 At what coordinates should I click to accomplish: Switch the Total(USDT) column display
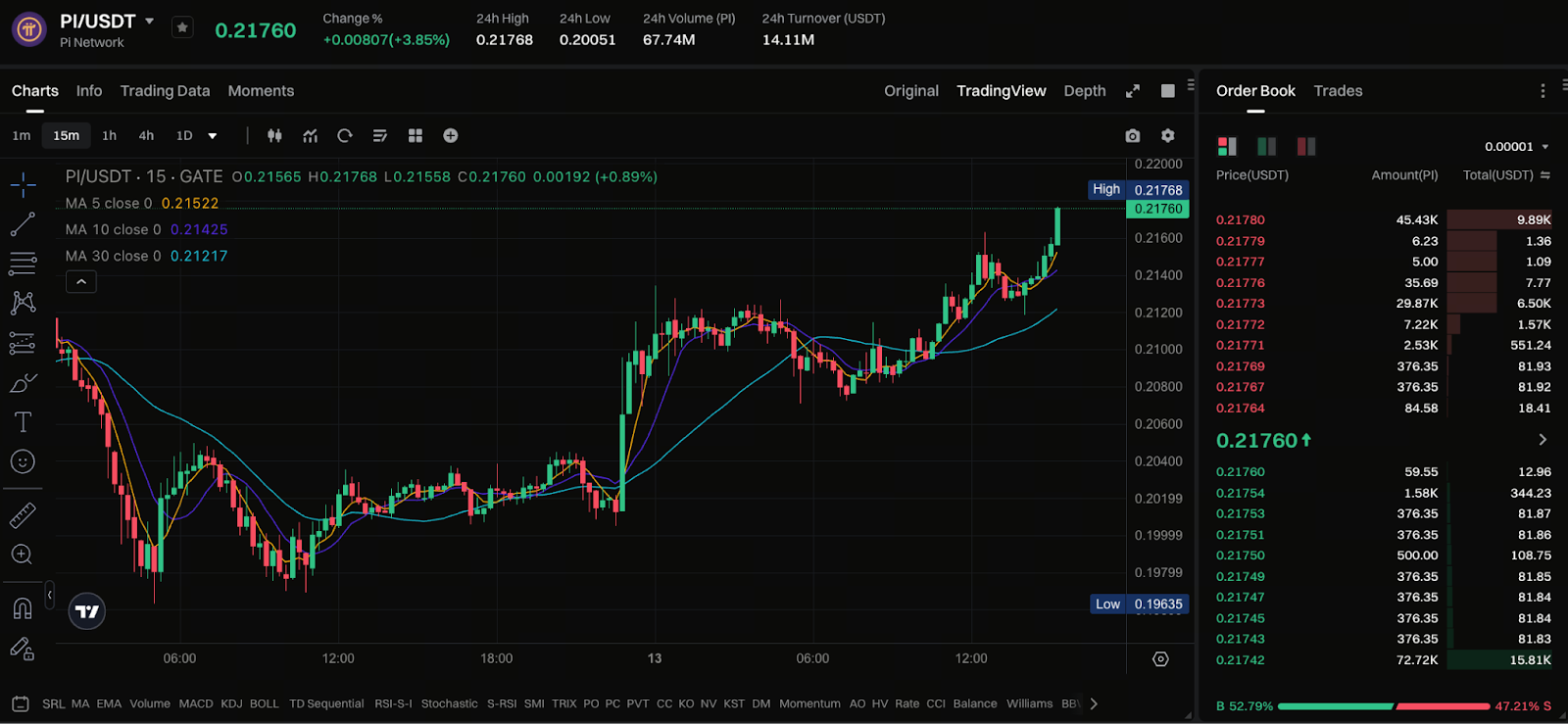pos(1545,175)
